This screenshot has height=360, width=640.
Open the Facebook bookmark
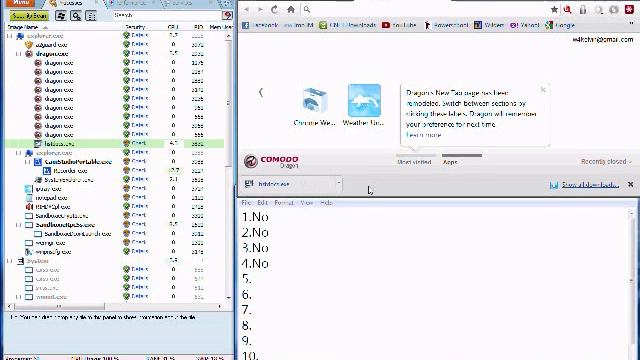(260, 25)
